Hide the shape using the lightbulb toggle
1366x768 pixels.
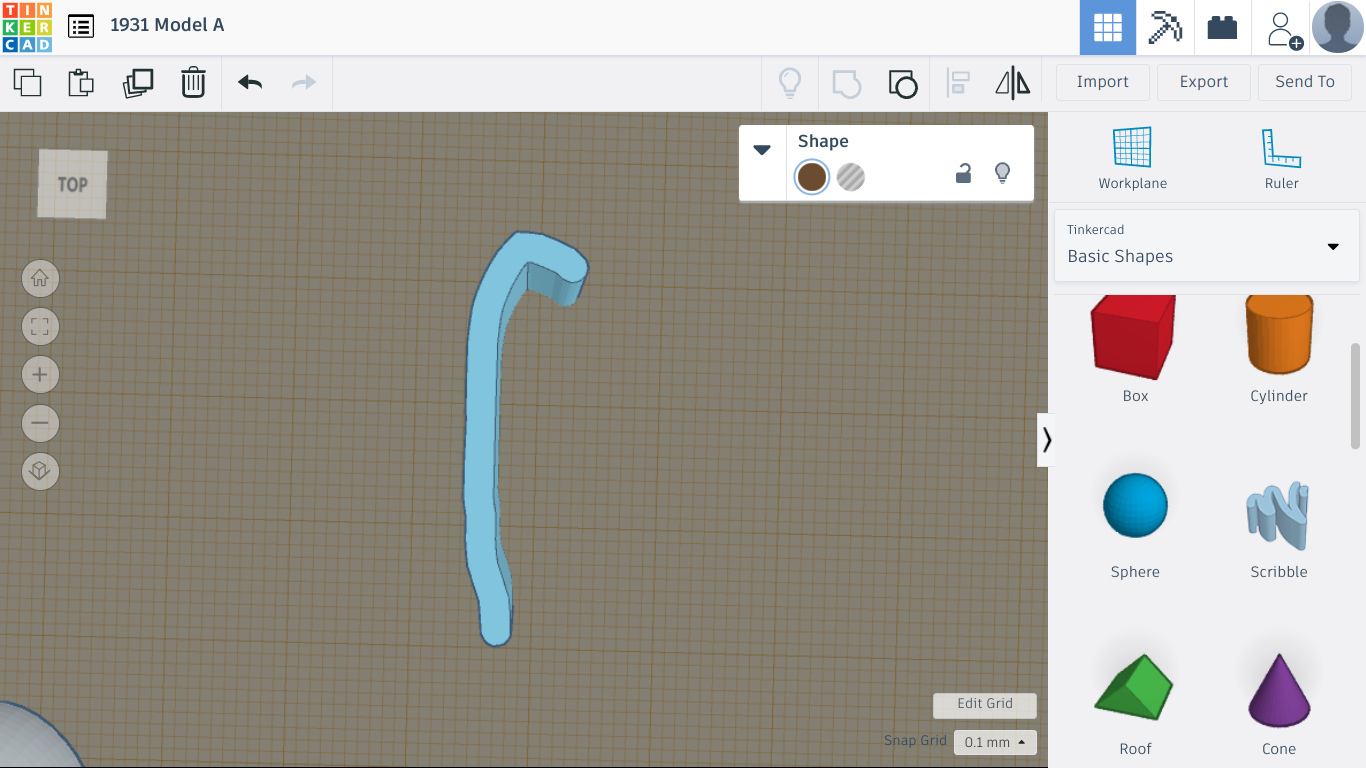point(1003,173)
